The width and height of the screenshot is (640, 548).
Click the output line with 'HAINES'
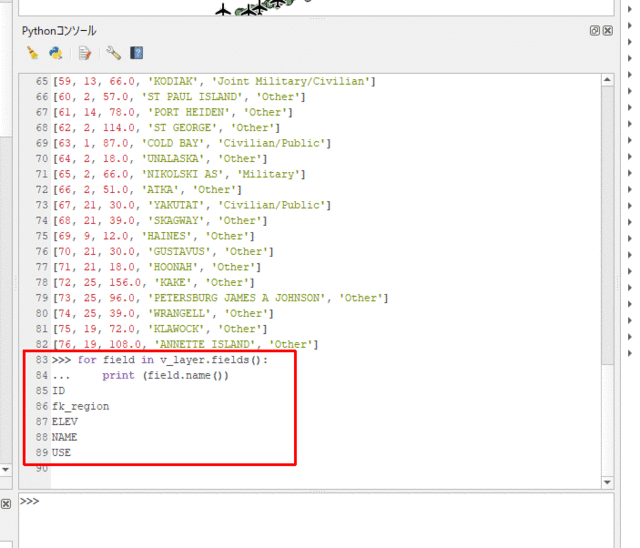(153, 236)
